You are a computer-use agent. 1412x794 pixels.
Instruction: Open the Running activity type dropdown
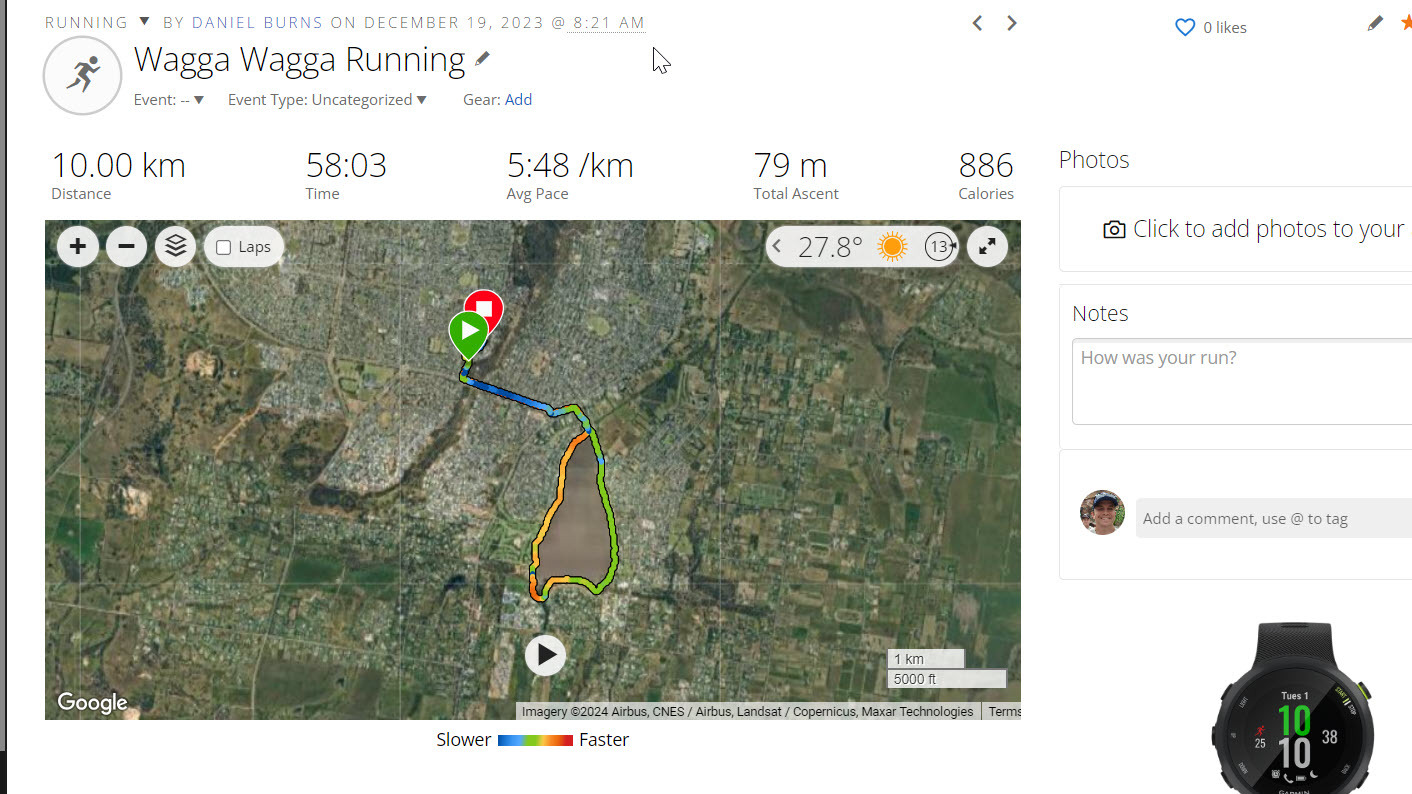point(144,22)
